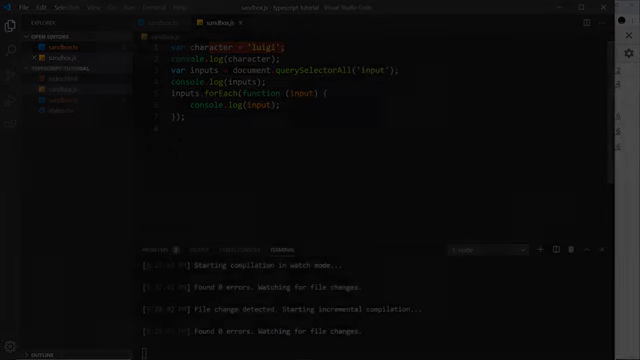Click the terminal cursor prompt

point(144,353)
